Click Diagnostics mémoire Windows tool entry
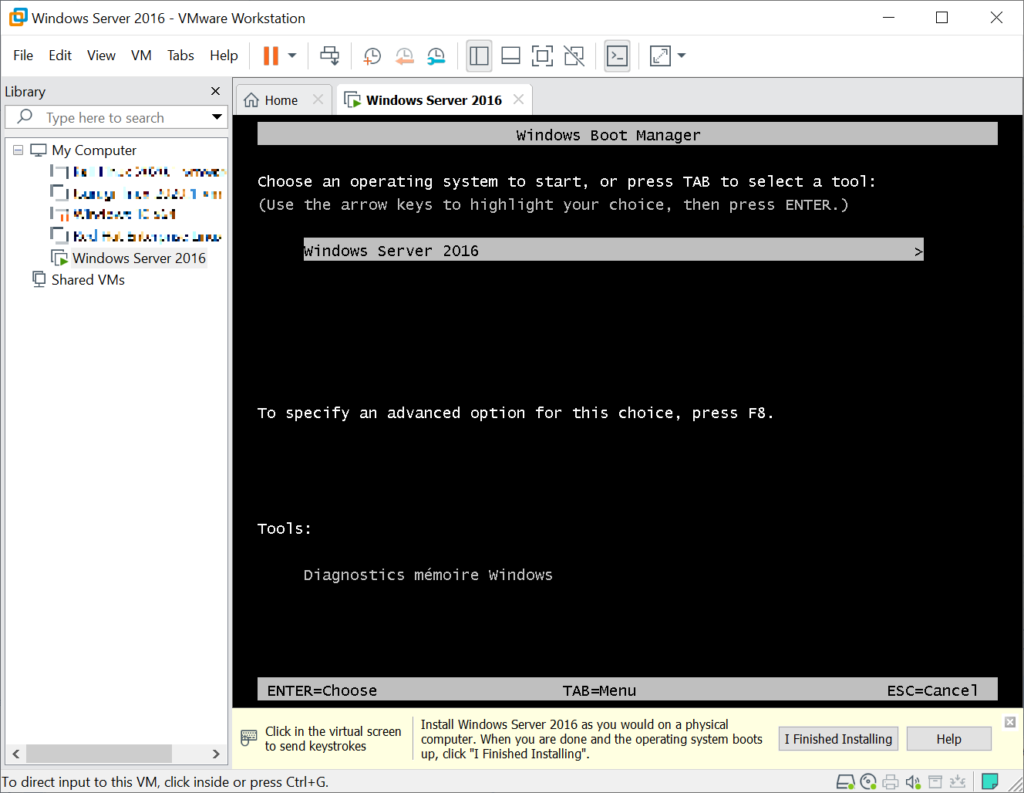This screenshot has height=793, width=1024. tap(428, 575)
